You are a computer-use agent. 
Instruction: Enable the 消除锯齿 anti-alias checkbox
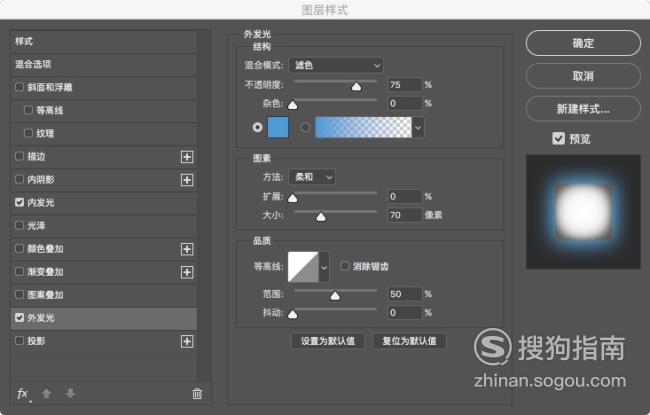[x=344, y=266]
